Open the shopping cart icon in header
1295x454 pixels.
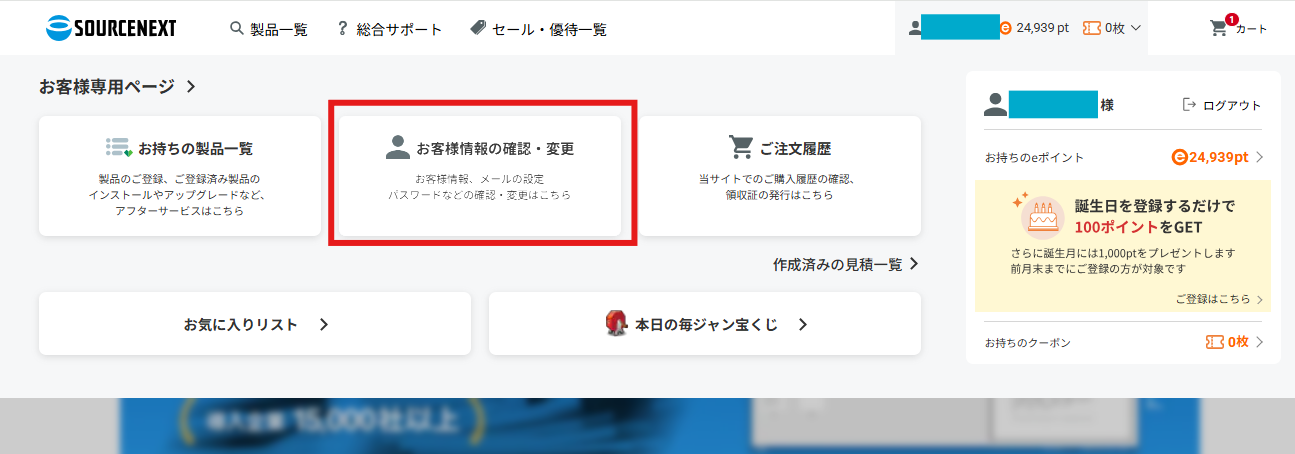pos(1219,28)
